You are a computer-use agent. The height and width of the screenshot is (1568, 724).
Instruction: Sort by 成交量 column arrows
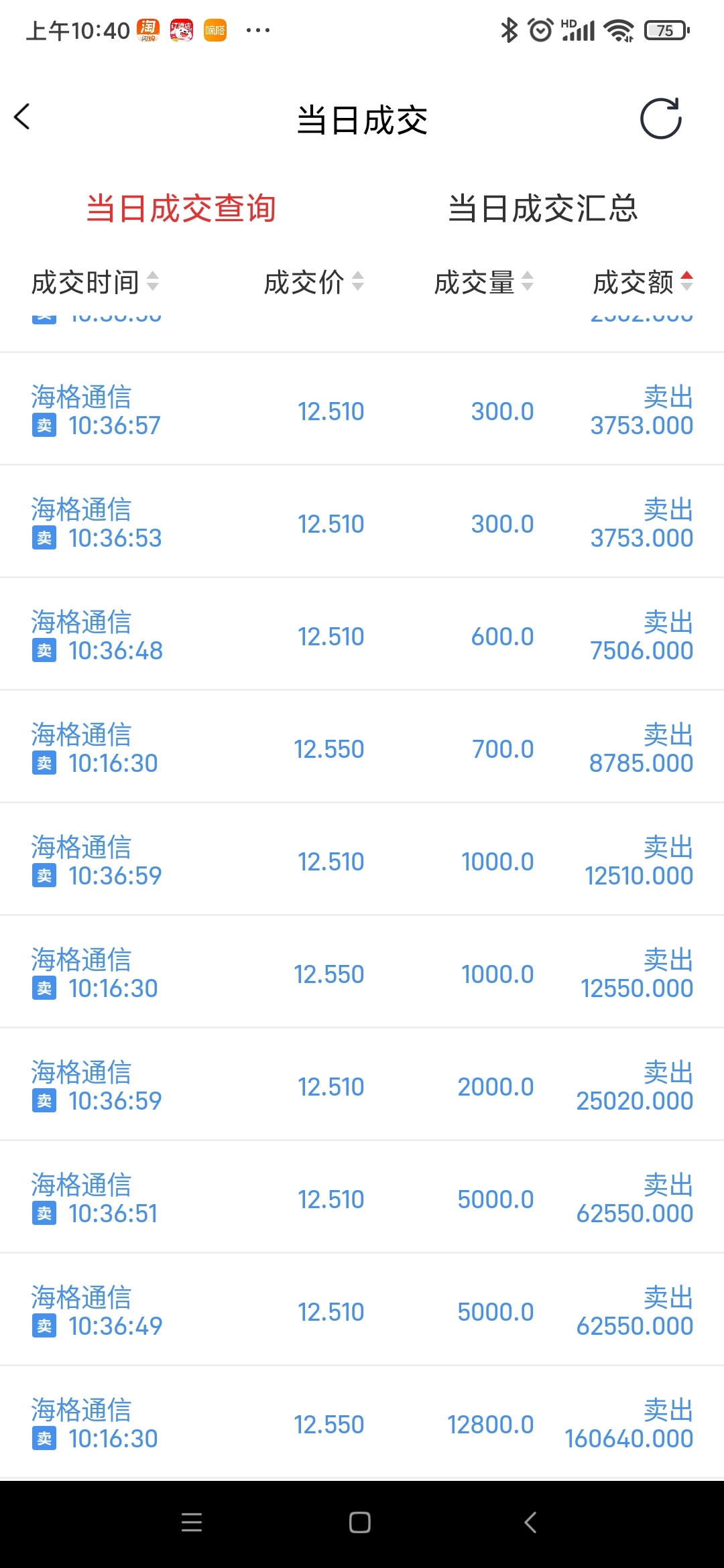pos(528,281)
